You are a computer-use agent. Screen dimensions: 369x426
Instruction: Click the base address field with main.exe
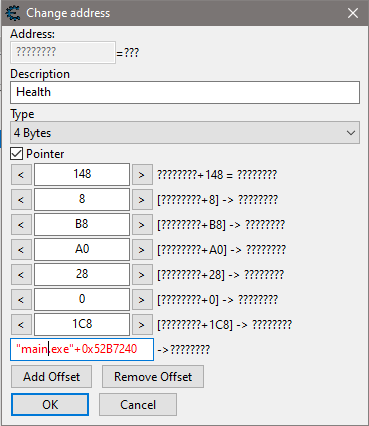pos(82,349)
